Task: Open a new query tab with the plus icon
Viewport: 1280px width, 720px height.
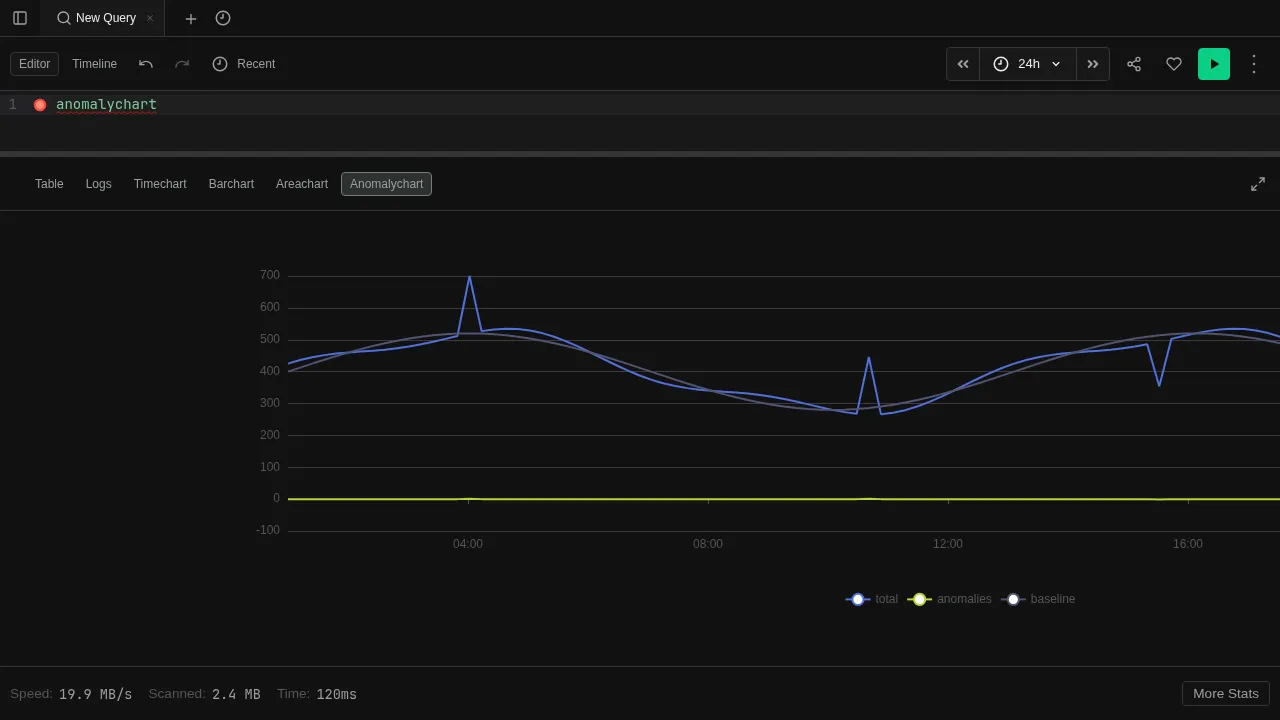Action: (190, 18)
